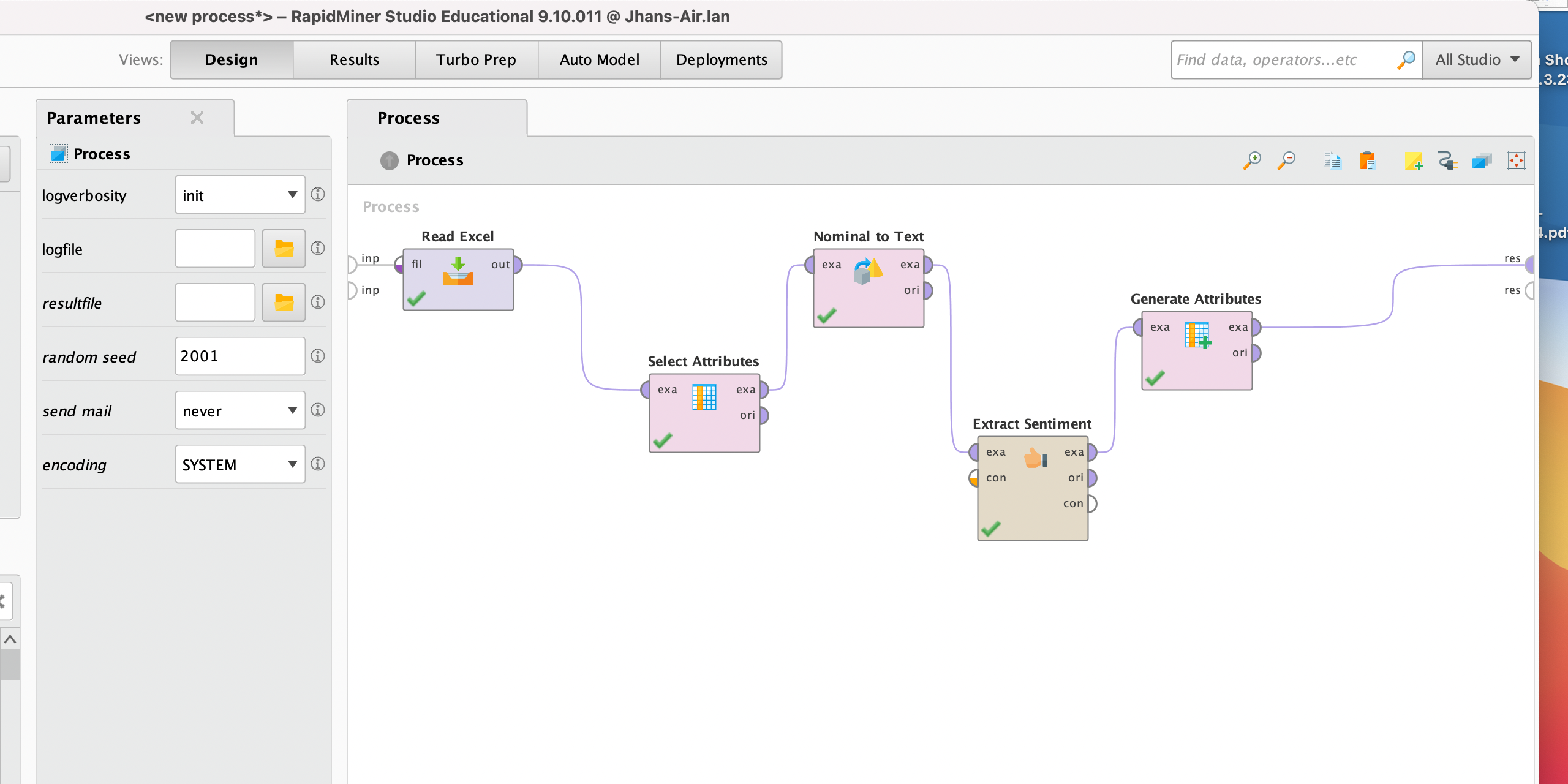Click the resultfile text field

tap(215, 303)
